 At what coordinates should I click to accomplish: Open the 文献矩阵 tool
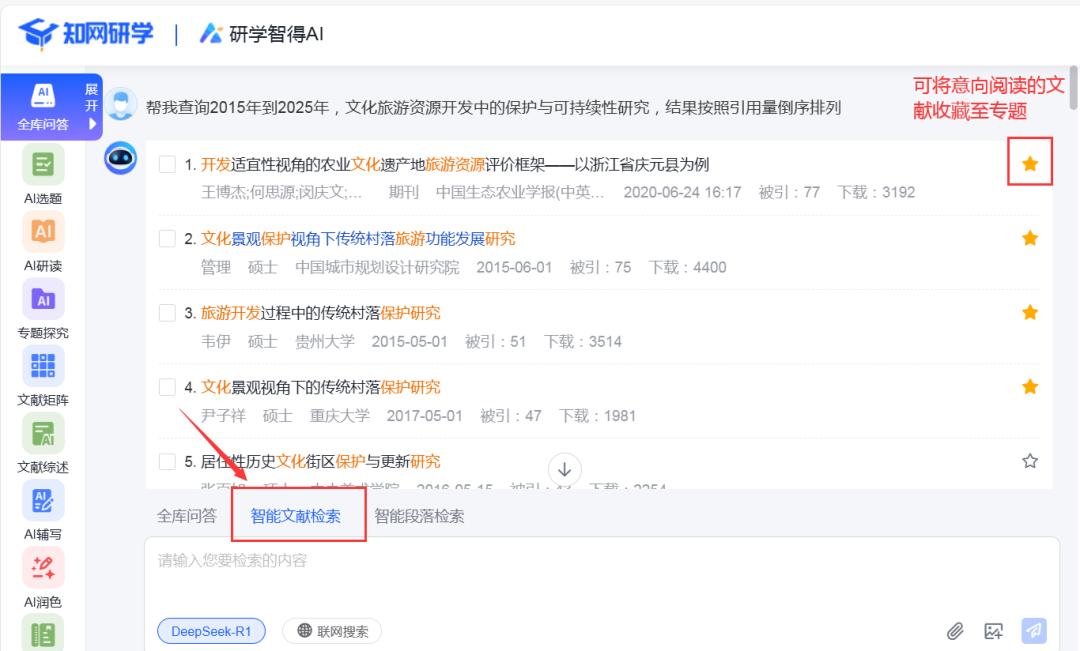43,377
